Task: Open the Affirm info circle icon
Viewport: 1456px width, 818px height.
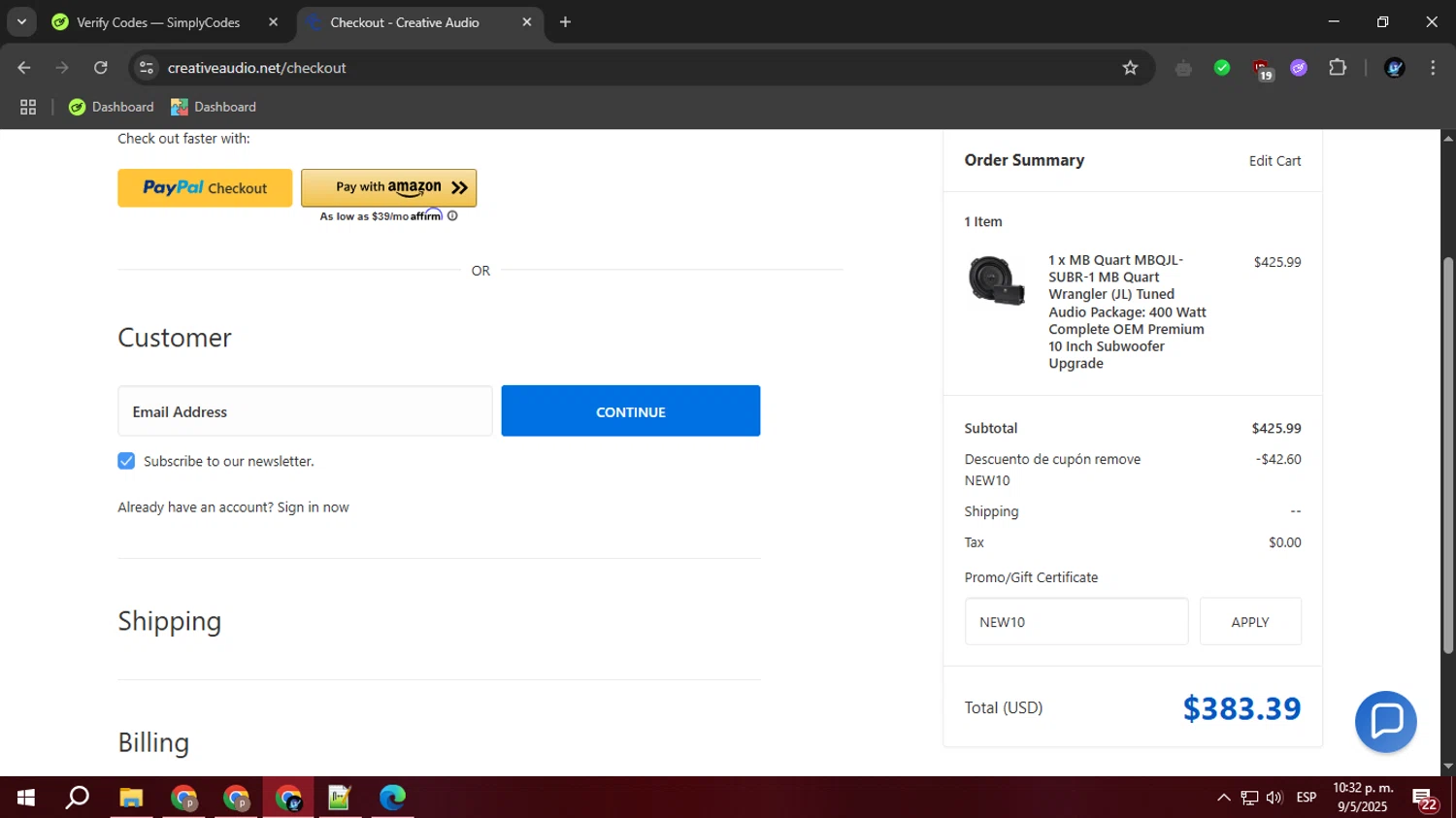Action: pos(452,216)
